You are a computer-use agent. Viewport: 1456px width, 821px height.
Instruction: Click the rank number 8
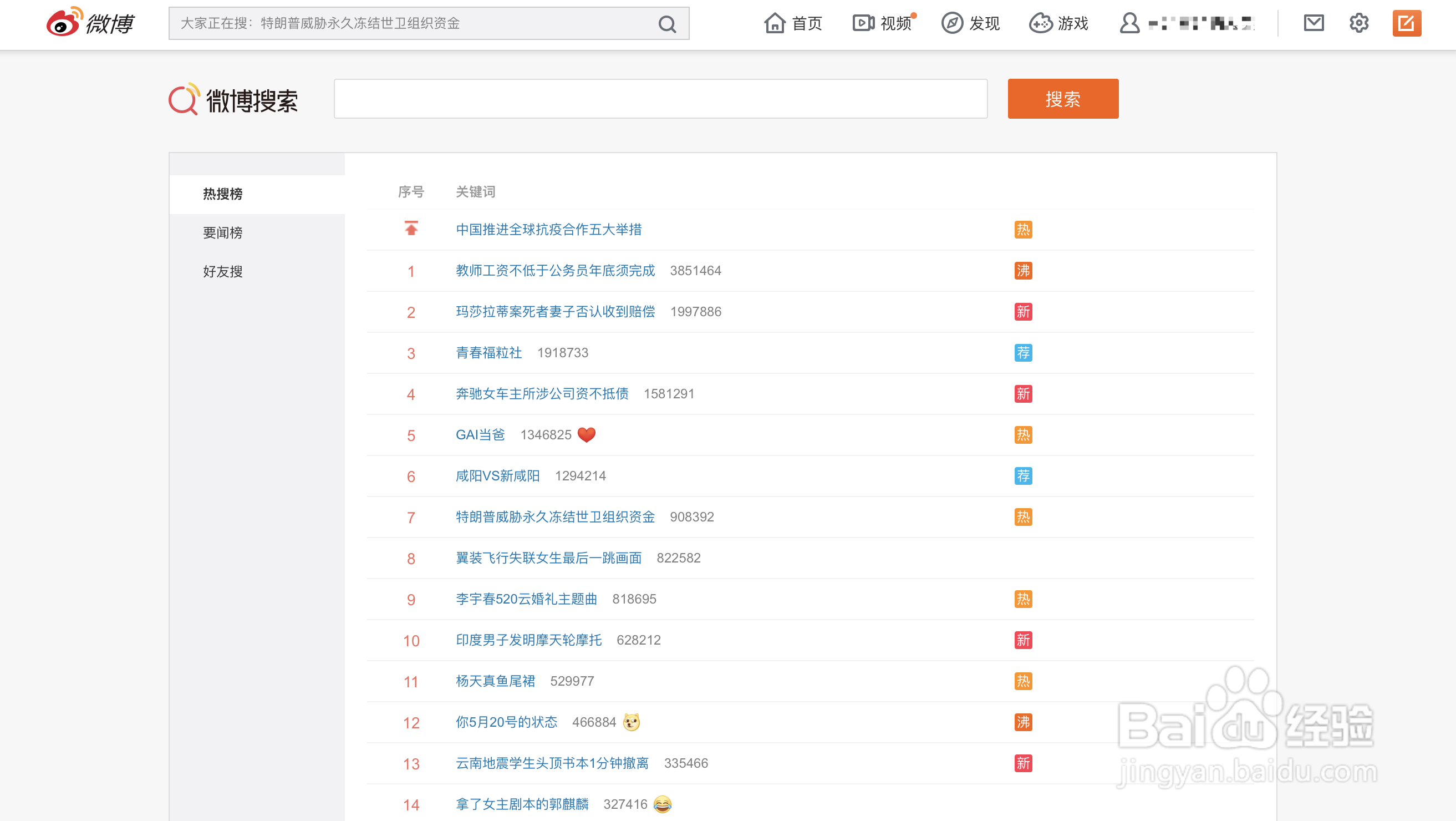[x=411, y=559]
